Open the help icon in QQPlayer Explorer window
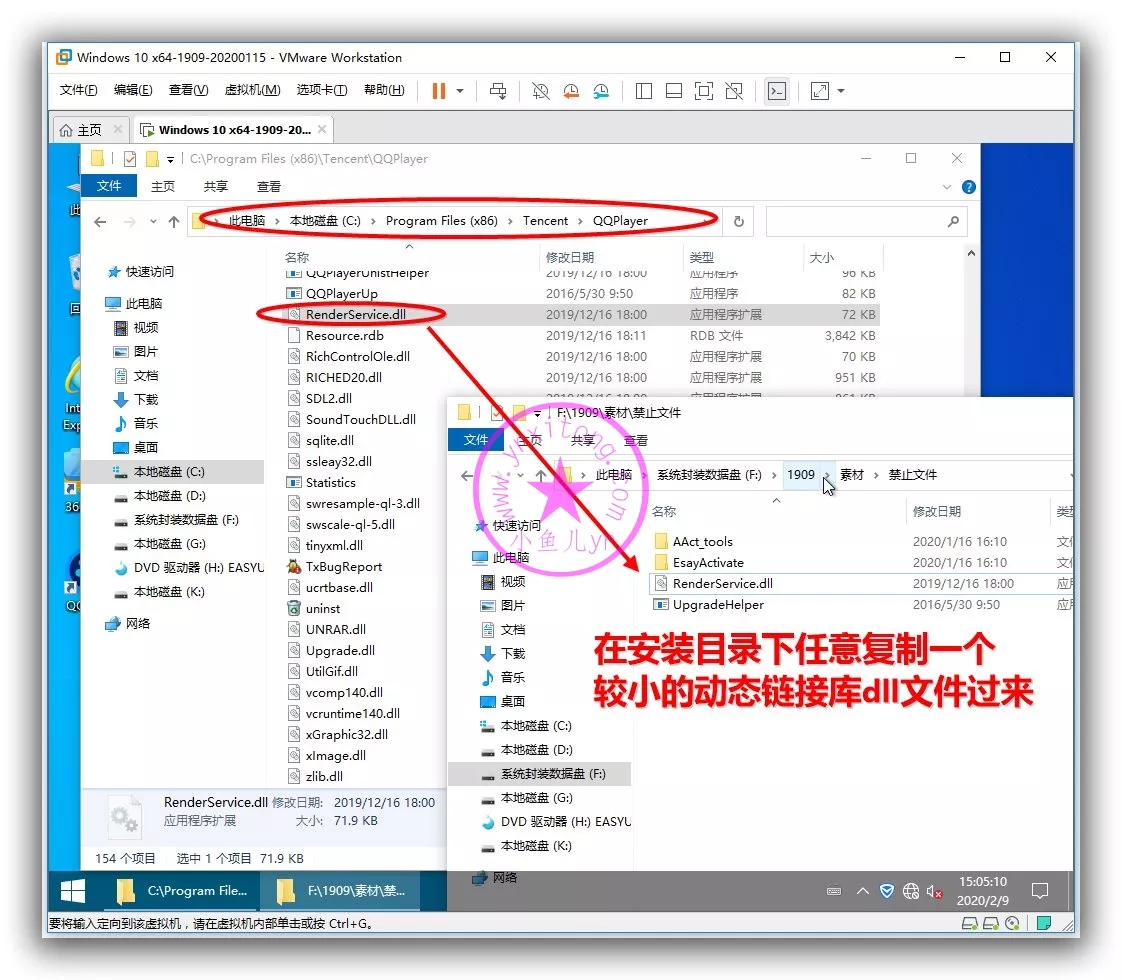This screenshot has width=1122, height=980. tap(968, 187)
